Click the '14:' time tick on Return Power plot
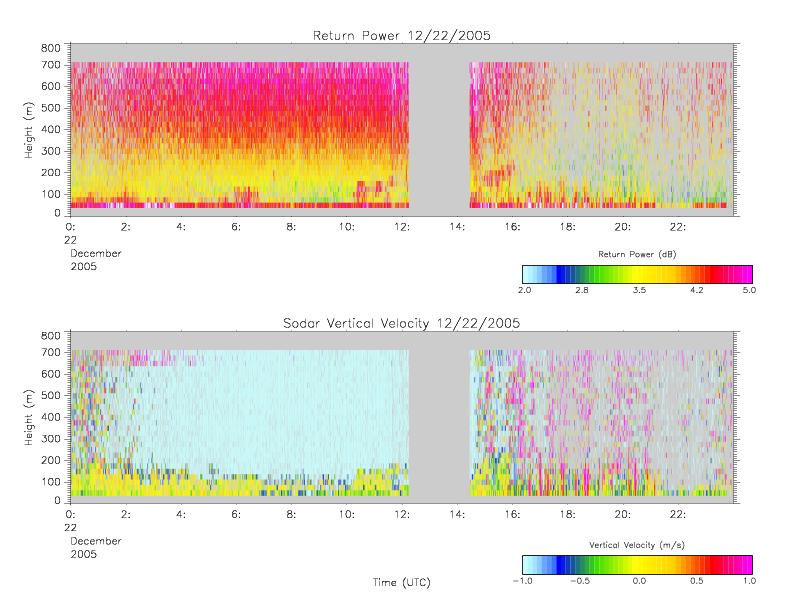This screenshot has height=611, width=791. click(457, 227)
